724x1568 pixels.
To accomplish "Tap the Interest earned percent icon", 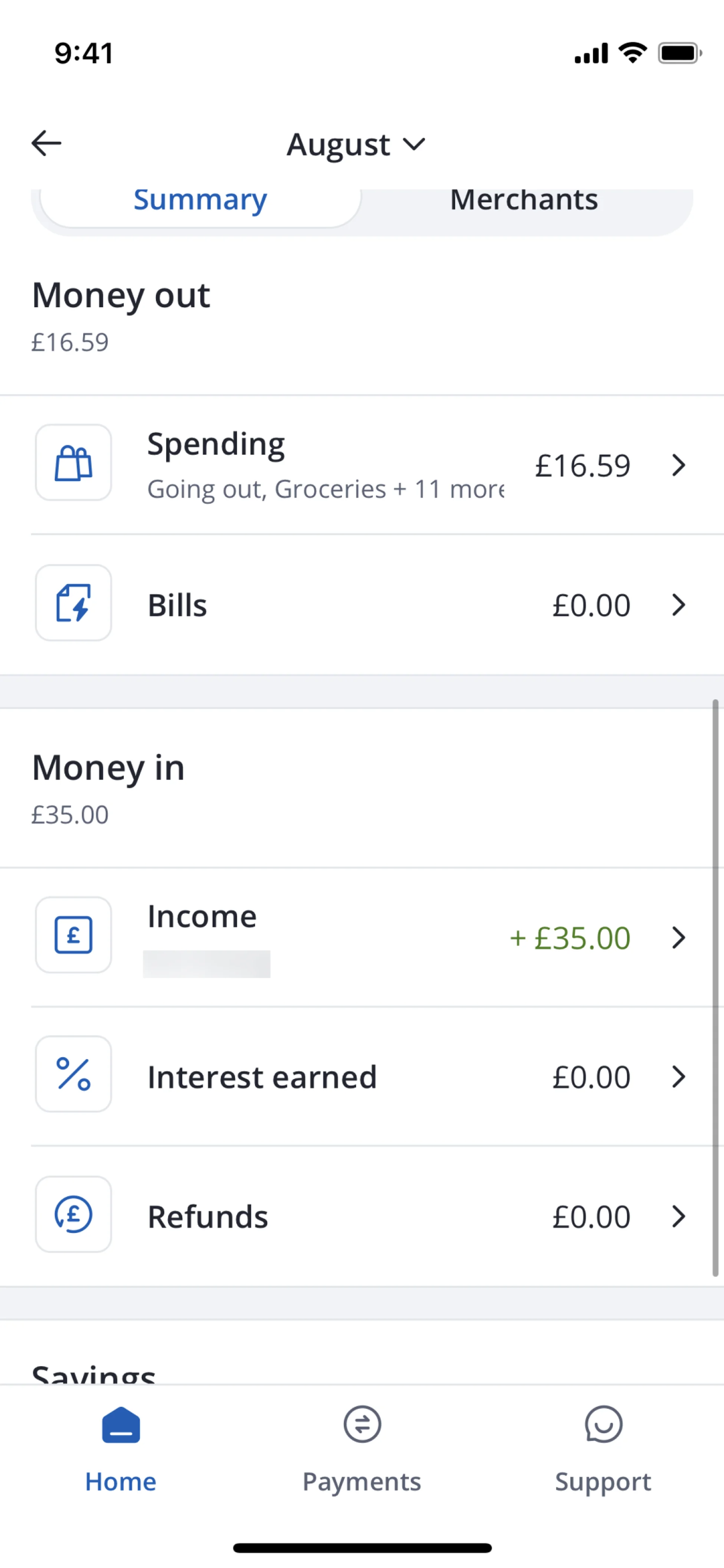I will (74, 1074).
